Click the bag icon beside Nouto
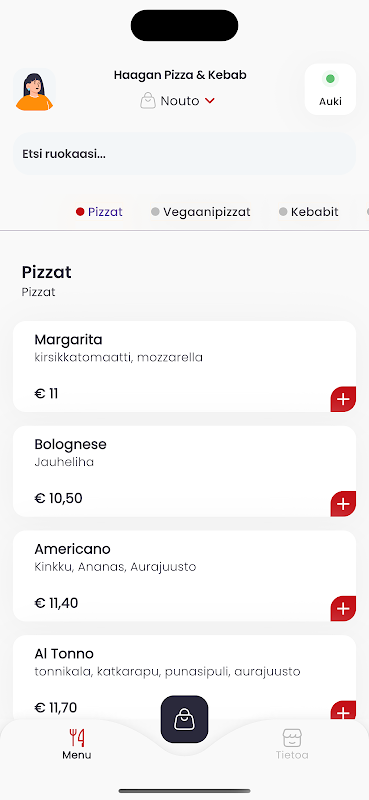 (147, 101)
